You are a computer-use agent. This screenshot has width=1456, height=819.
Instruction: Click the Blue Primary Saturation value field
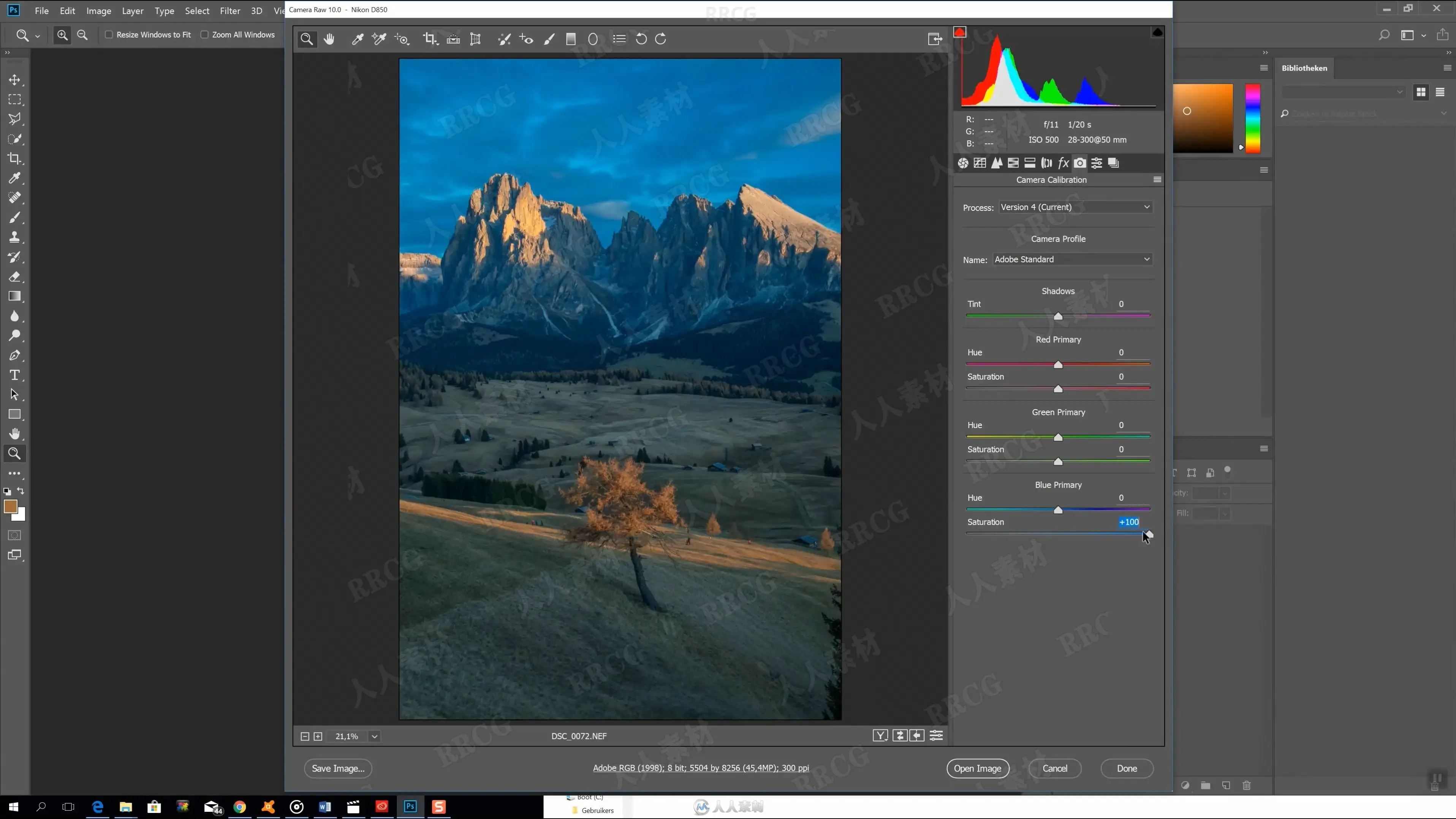point(1129,522)
